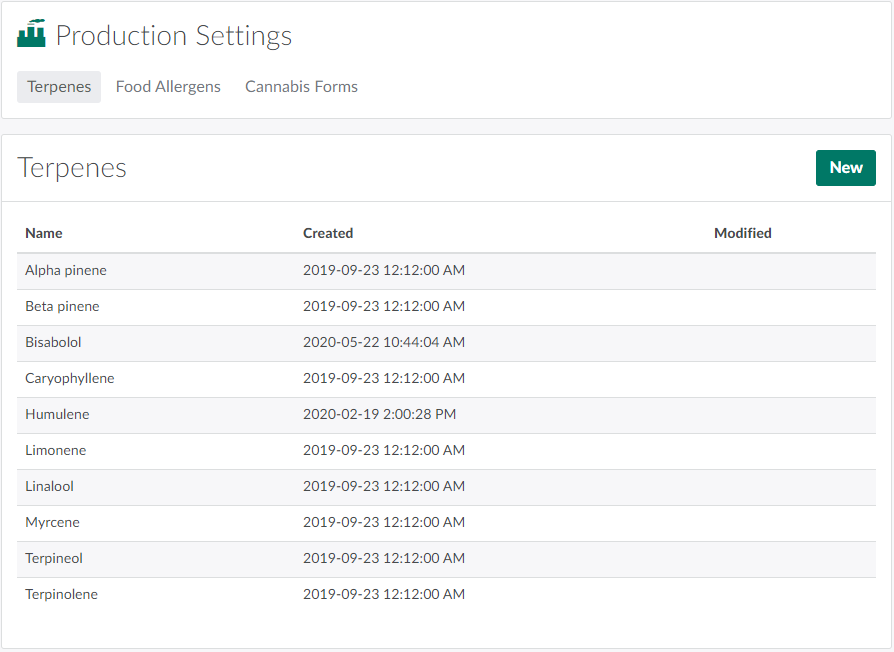Click the Humulene terpene row
This screenshot has width=894, height=652.
point(57,414)
